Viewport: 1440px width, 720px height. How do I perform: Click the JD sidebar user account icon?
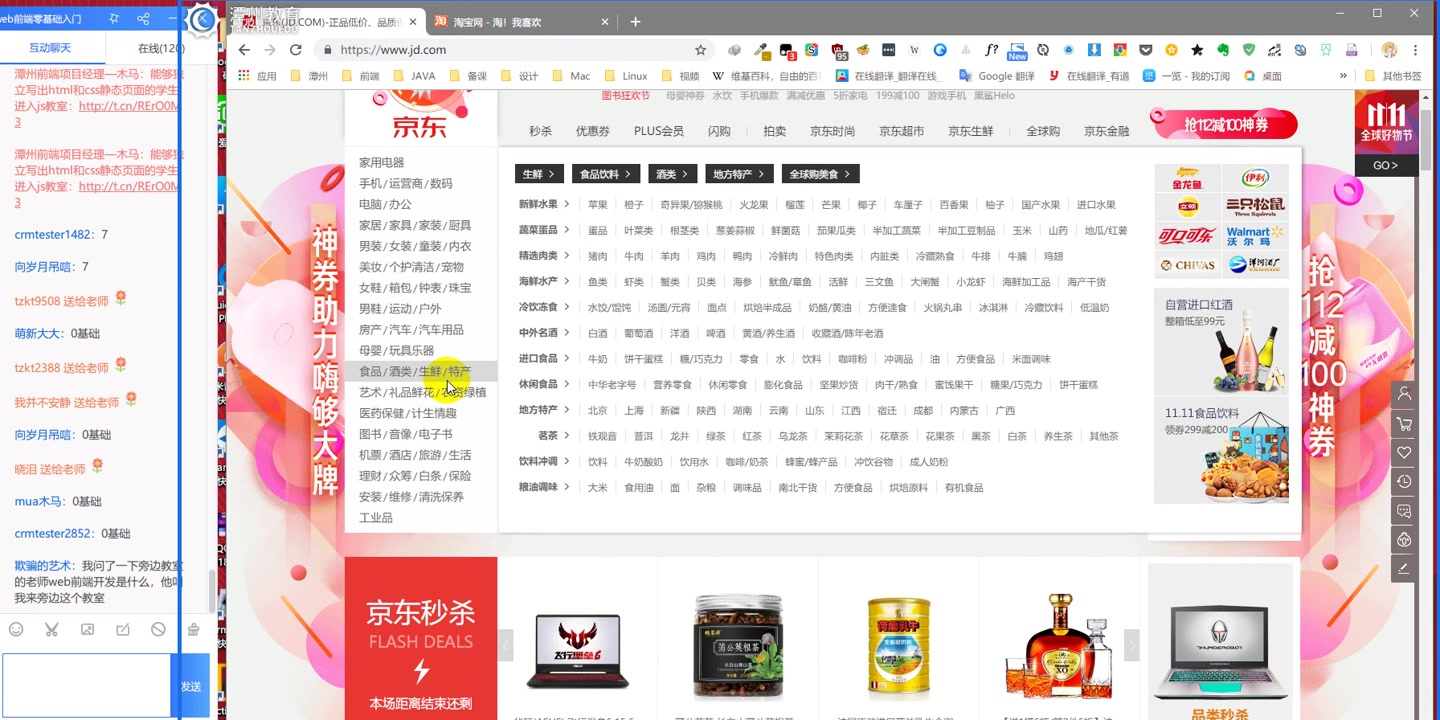click(x=1404, y=394)
